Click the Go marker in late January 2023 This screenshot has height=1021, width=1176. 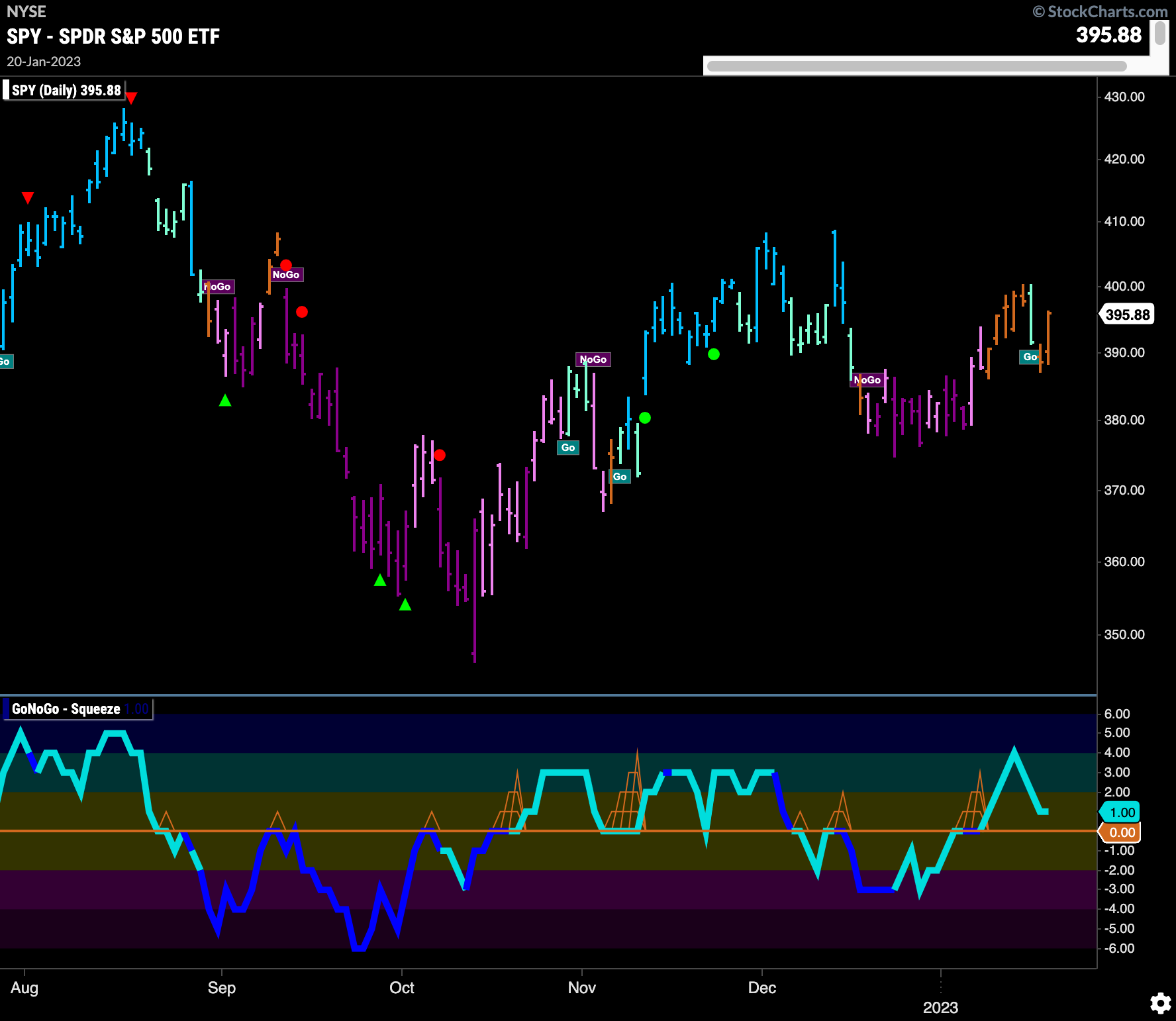[1030, 357]
